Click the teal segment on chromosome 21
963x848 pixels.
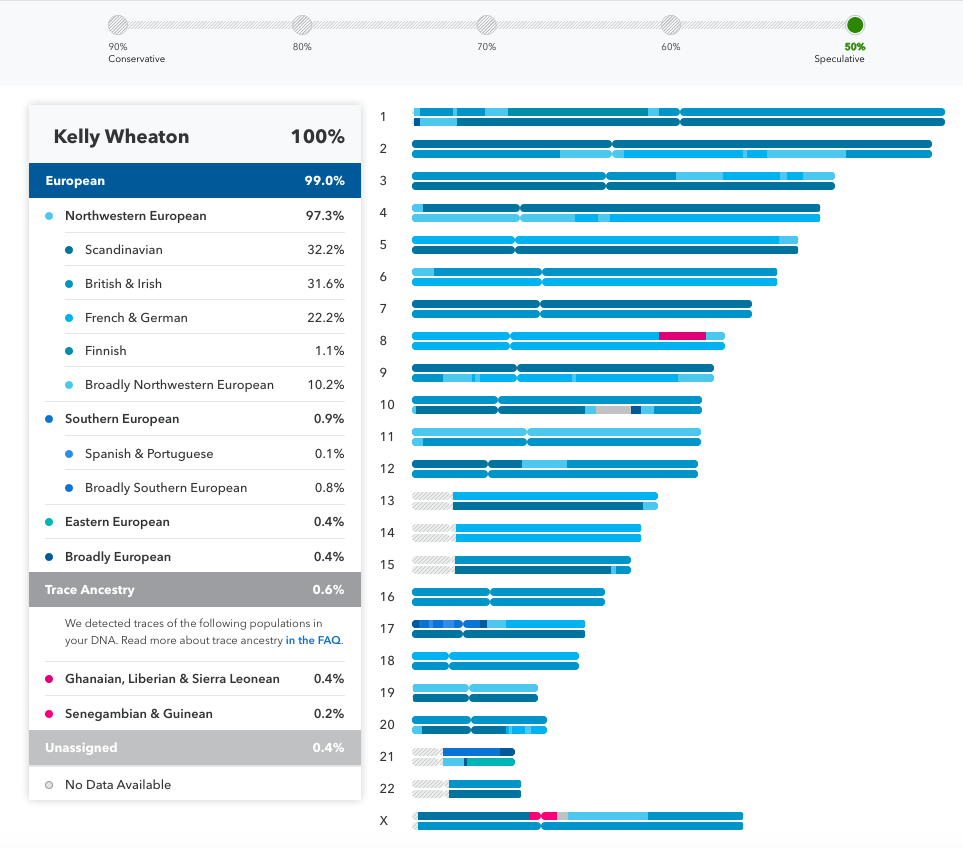click(x=490, y=762)
